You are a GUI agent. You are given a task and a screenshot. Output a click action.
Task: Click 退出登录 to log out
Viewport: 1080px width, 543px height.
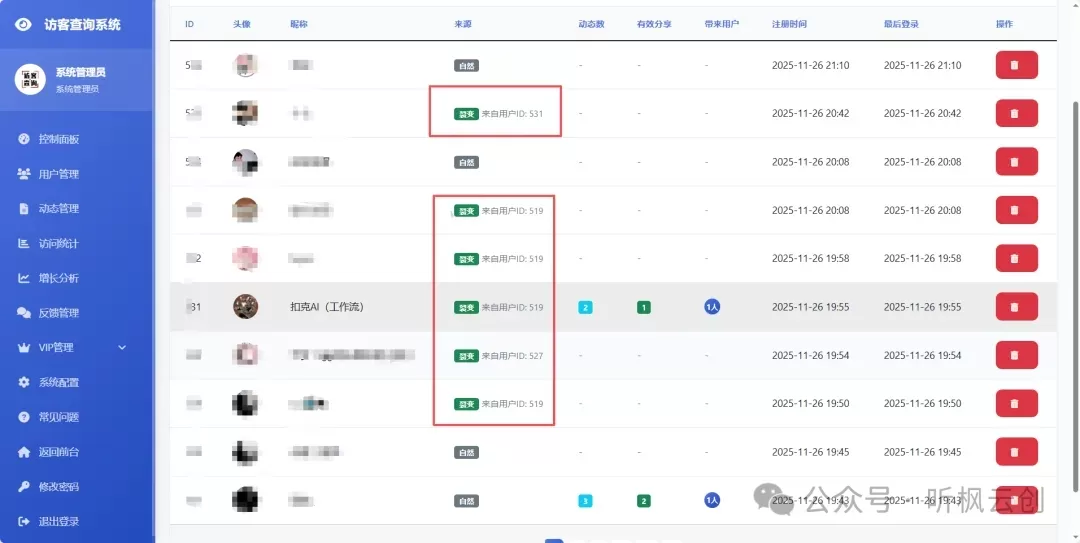click(x=58, y=521)
